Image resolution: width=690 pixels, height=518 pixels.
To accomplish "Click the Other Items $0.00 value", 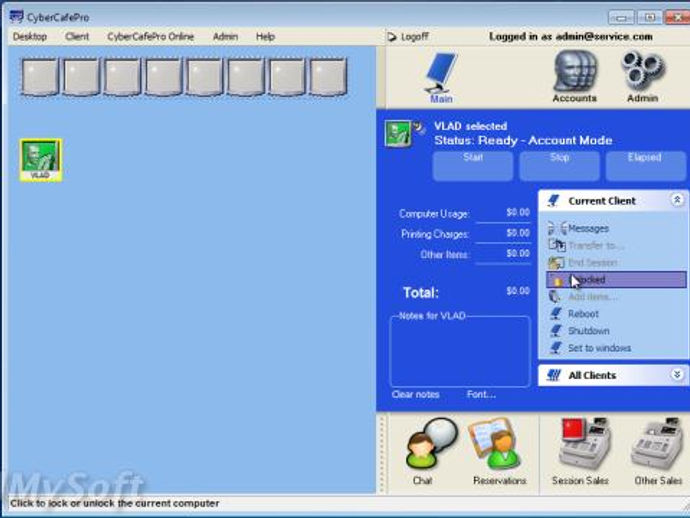I will pos(518,253).
